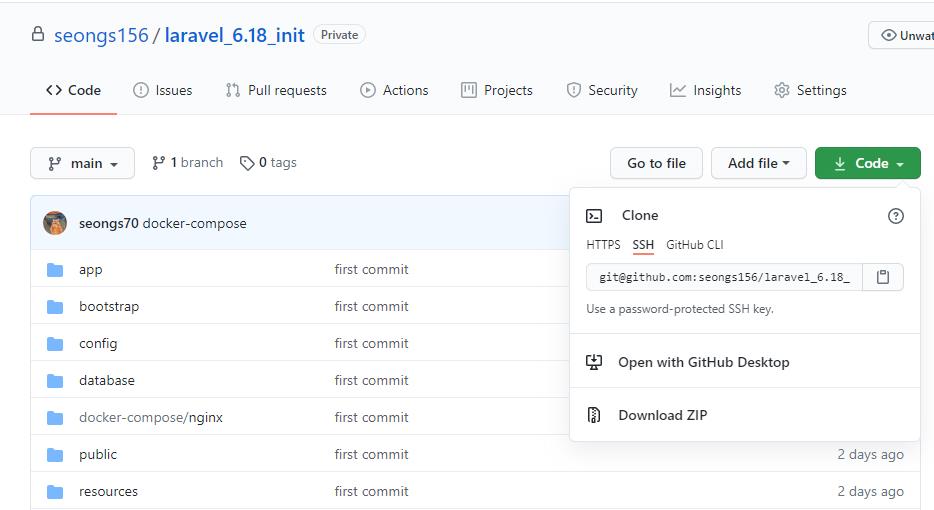Click the zip file icon
934x510 pixels.
click(594, 415)
